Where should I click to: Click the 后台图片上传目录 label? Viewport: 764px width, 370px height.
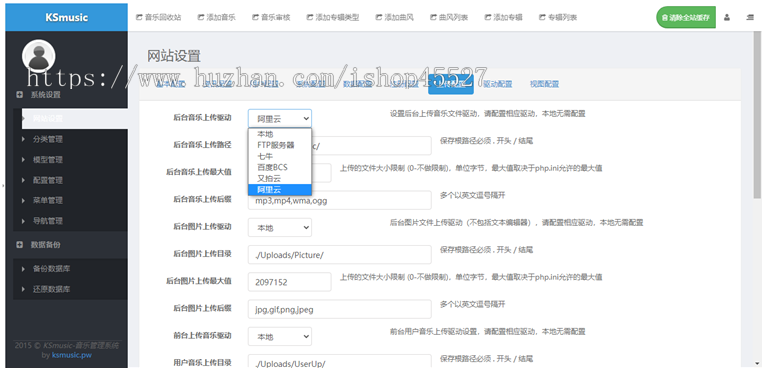(x=202, y=253)
